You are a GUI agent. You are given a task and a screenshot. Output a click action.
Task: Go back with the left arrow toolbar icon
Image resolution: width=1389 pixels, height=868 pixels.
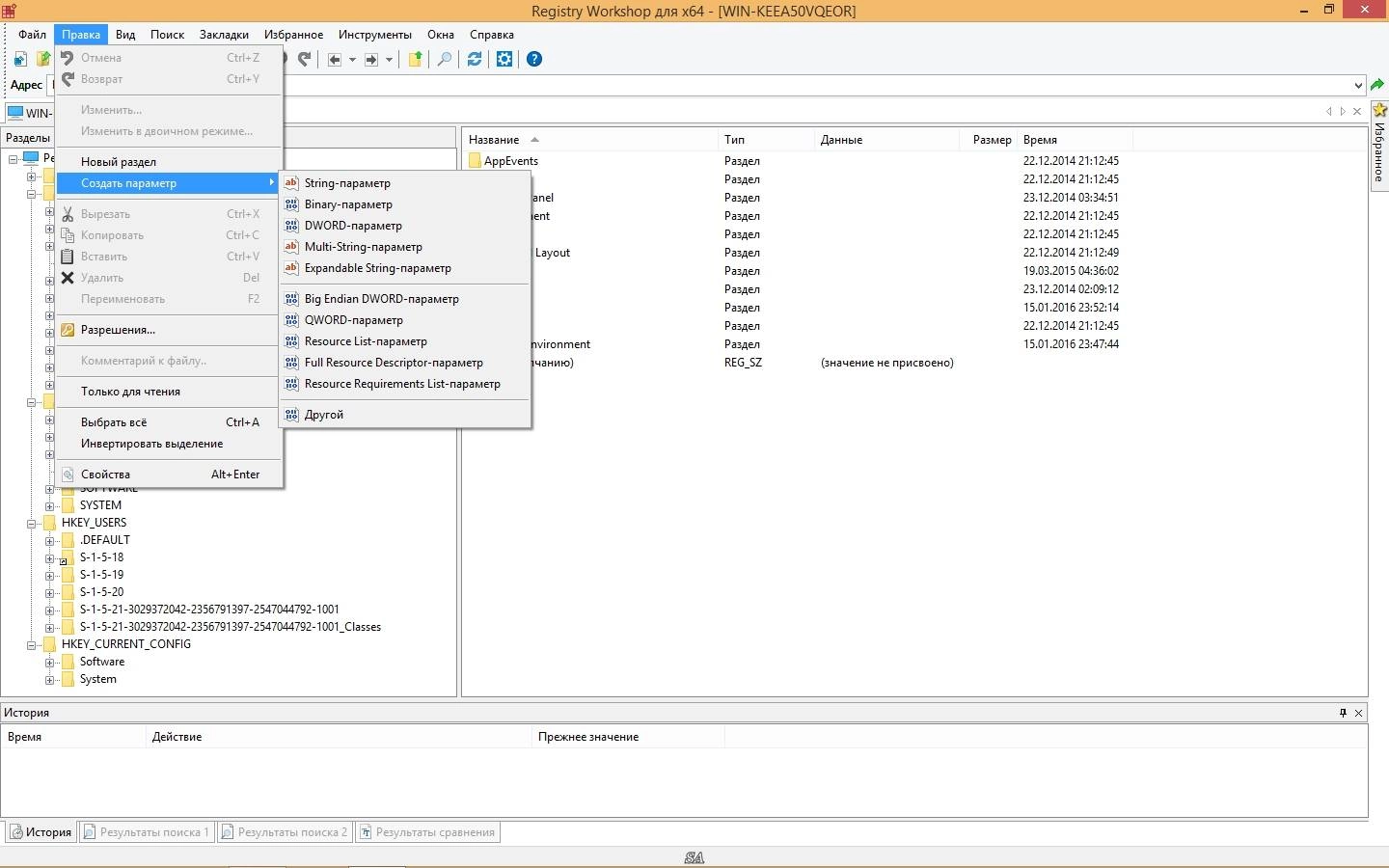(335, 60)
